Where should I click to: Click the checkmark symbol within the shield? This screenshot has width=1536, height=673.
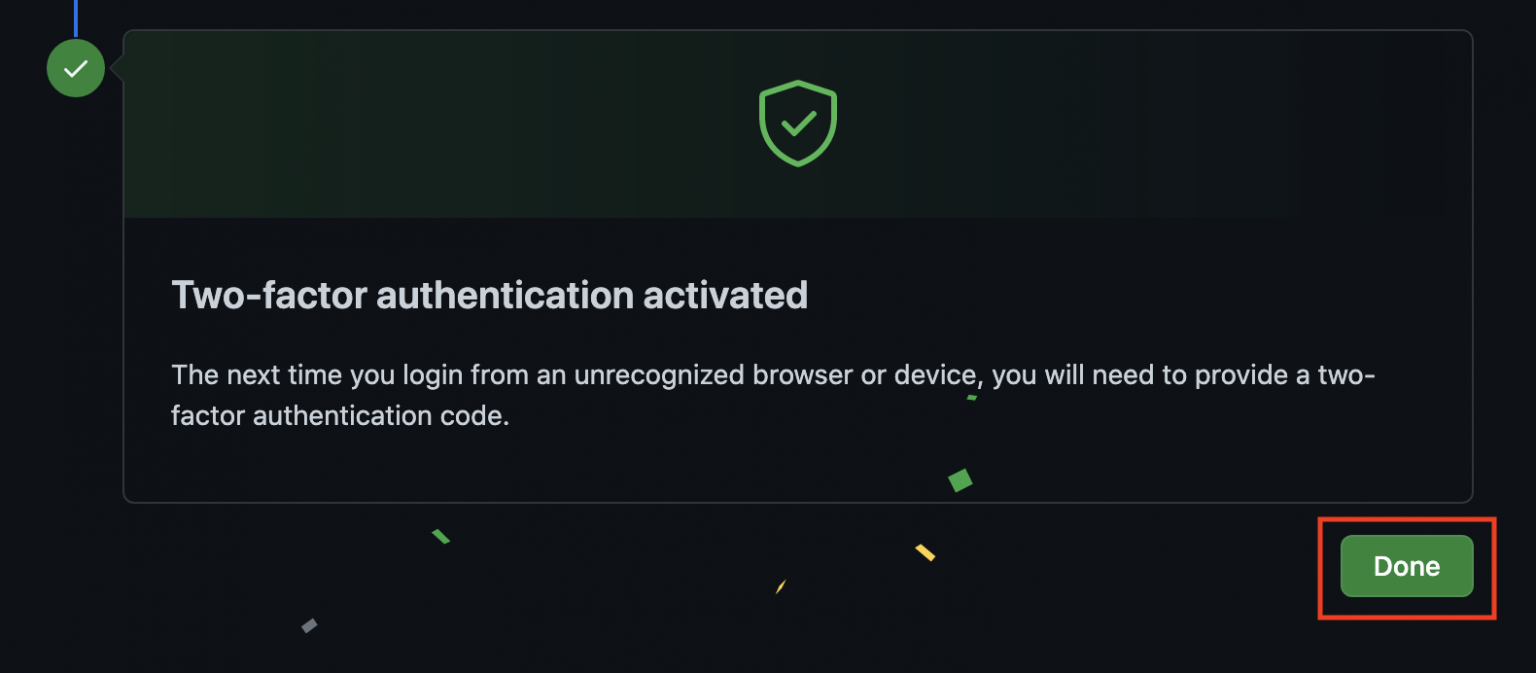pos(797,127)
